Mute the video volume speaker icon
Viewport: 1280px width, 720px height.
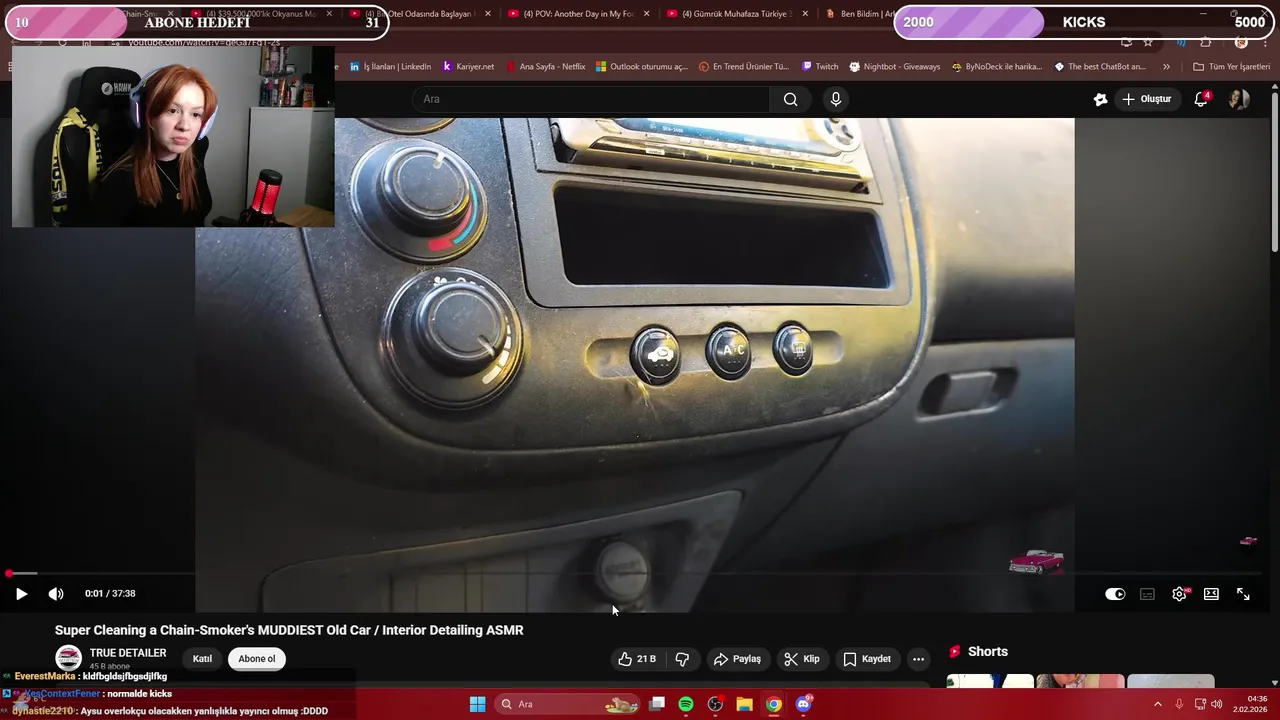pos(56,594)
